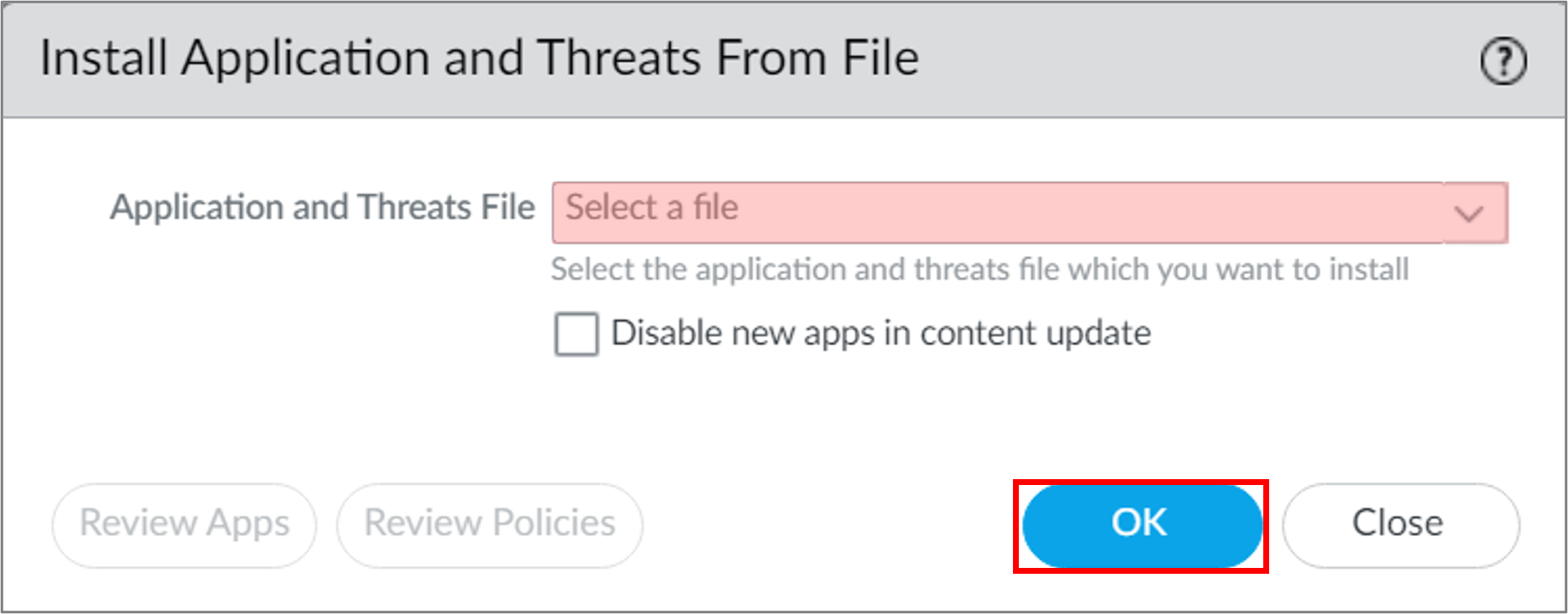The height and width of the screenshot is (614, 1568).
Task: Click the 'Application and Threats File' field label
Action: 322,208
